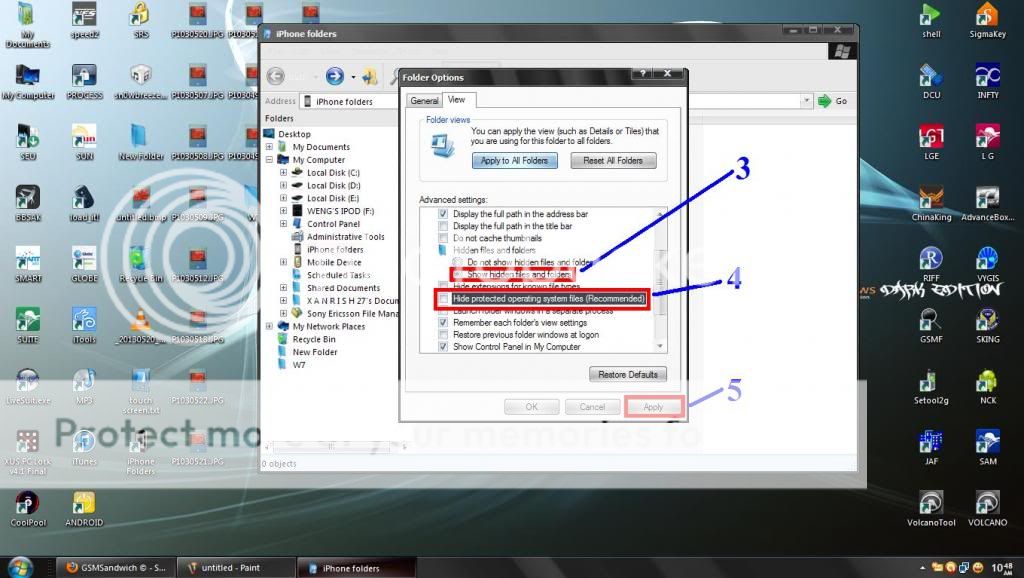Expand the My Network Places node
Screen dimensions: 1024x578
pos(269,326)
